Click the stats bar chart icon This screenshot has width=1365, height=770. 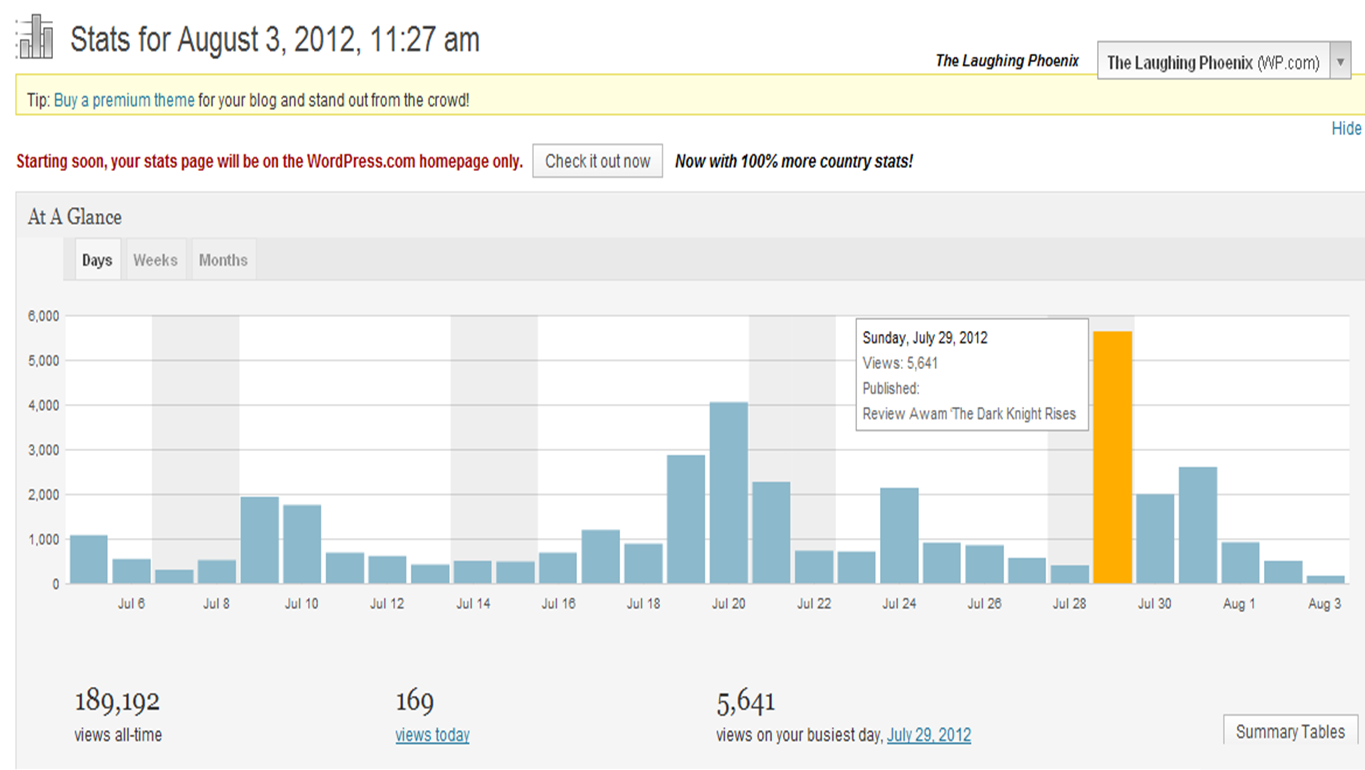tap(36, 38)
